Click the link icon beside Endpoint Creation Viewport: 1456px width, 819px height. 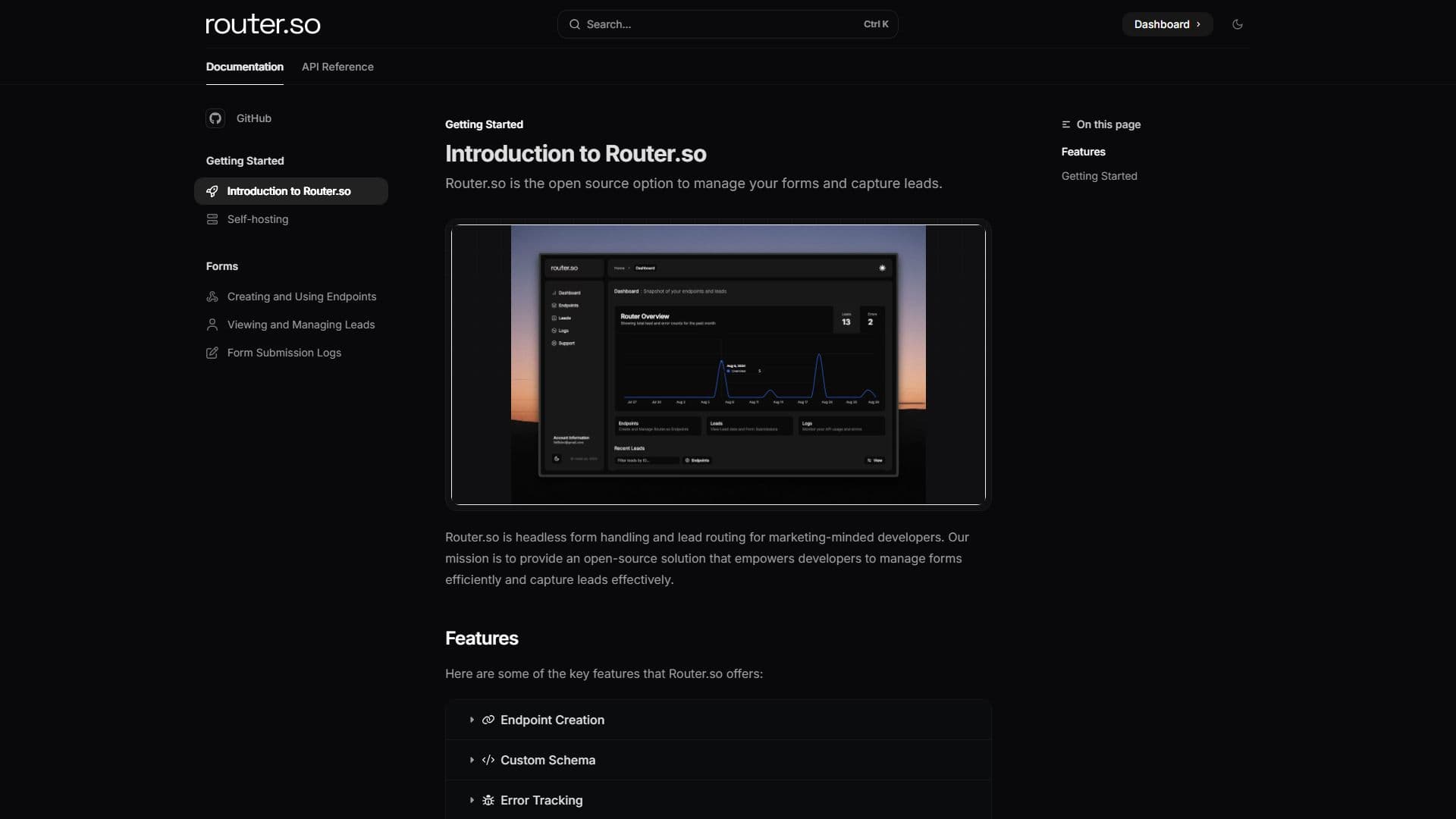point(488,720)
